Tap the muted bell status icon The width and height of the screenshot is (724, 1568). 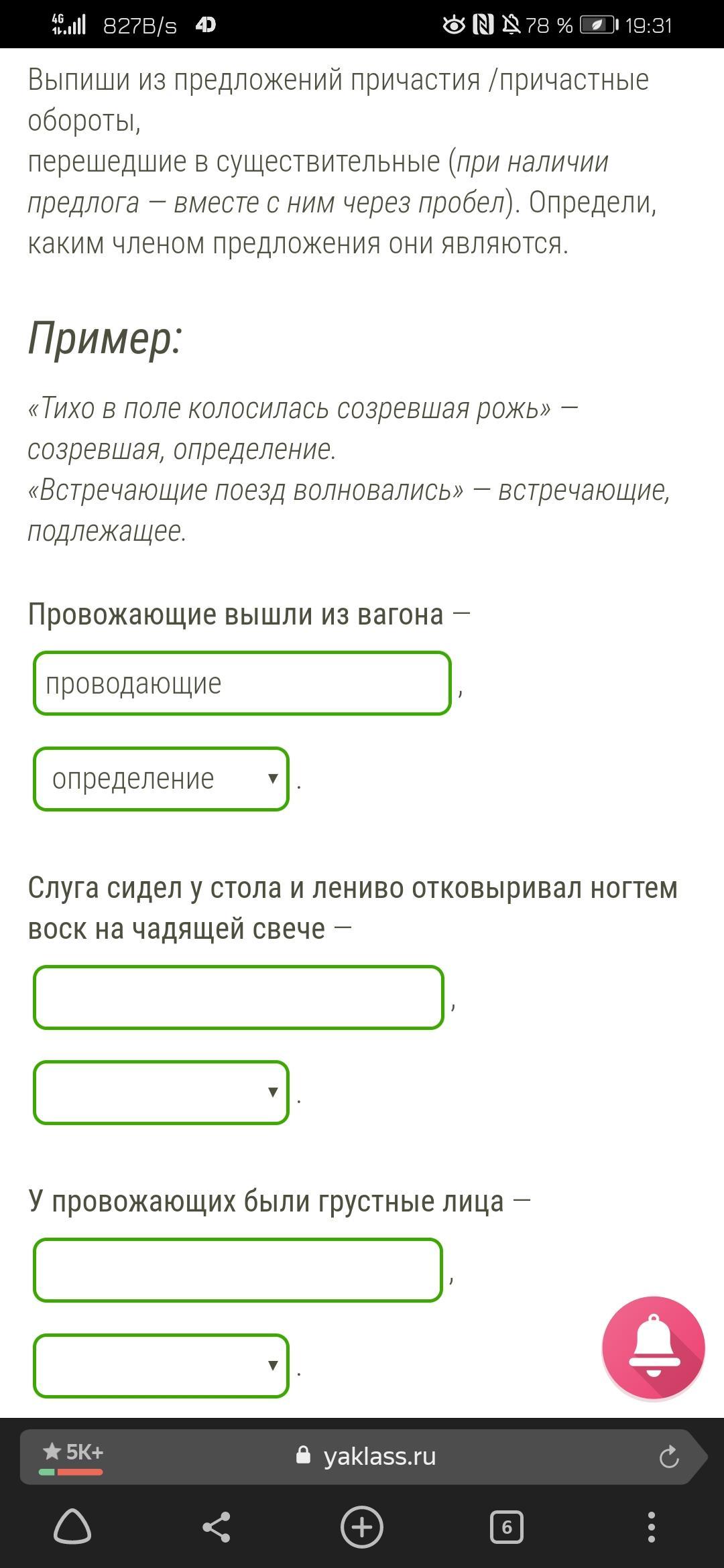coord(511,25)
